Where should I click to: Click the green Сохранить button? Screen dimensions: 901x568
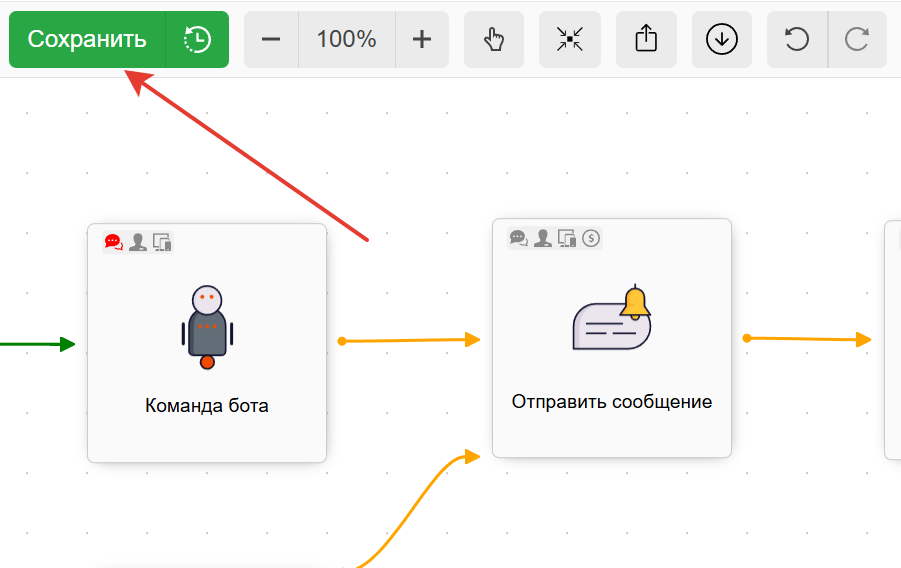pos(87,40)
